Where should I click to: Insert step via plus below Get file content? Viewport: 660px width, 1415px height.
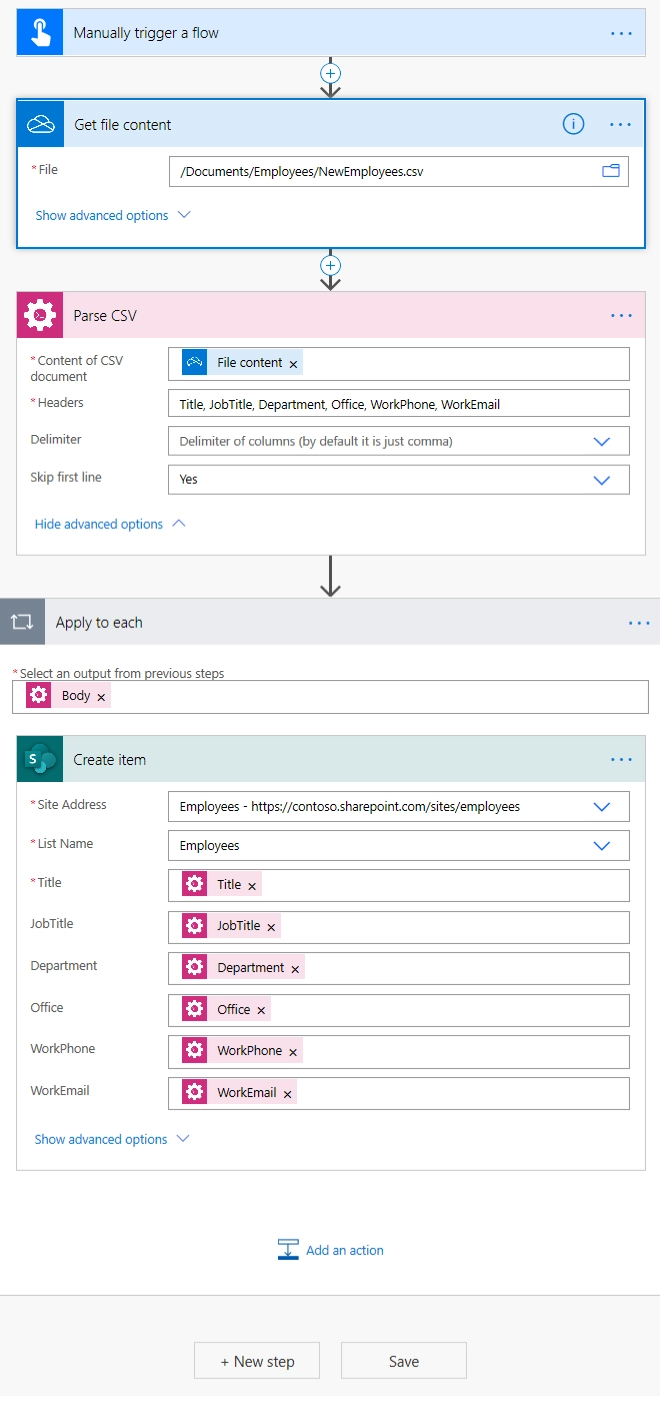[x=330, y=266]
